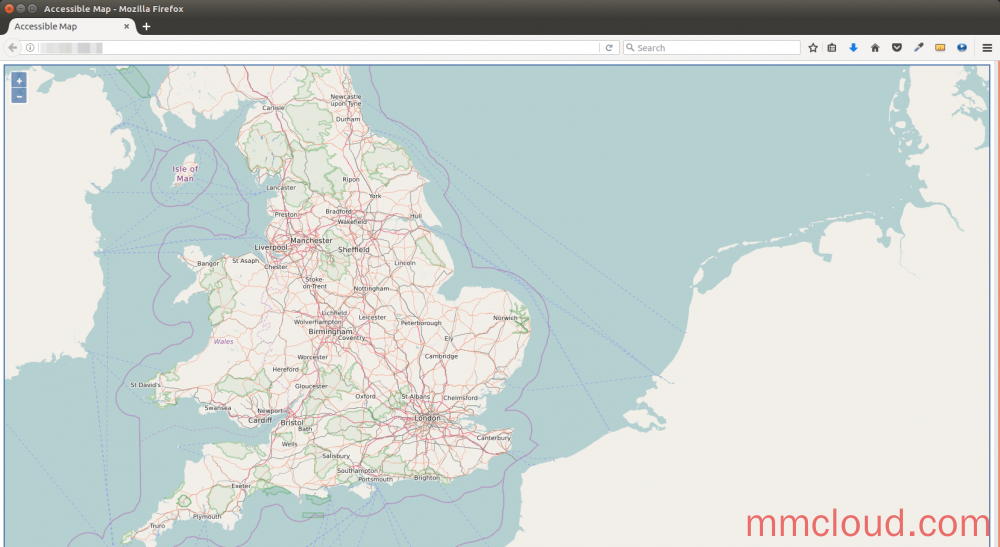Click the Birmingham label on map
The image size is (1000, 547).
(x=330, y=332)
